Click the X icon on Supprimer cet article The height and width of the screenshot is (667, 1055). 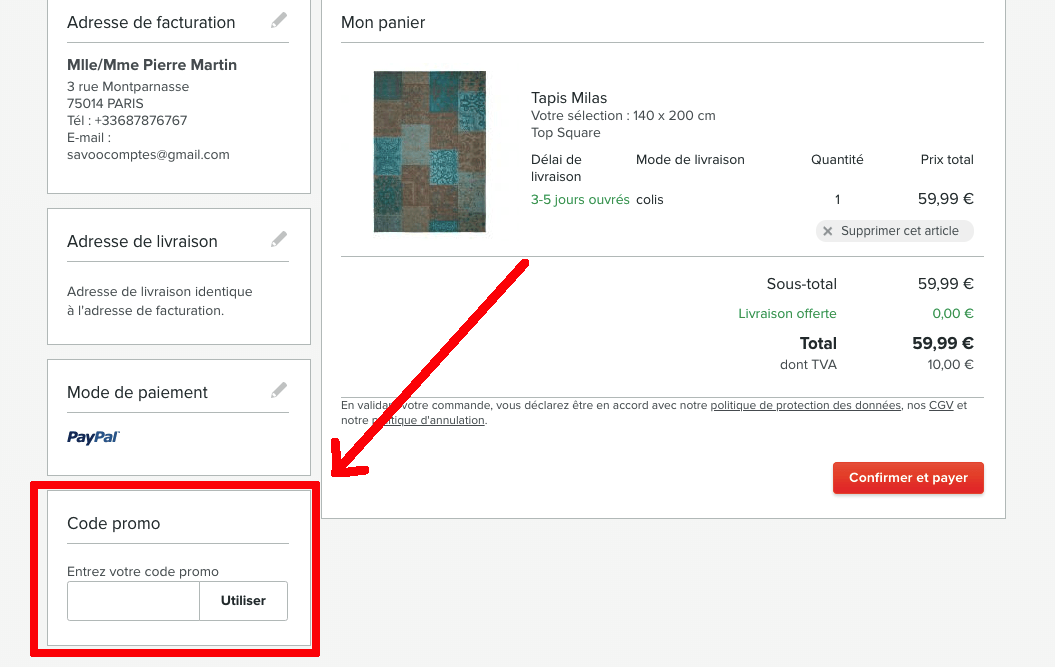[827, 231]
